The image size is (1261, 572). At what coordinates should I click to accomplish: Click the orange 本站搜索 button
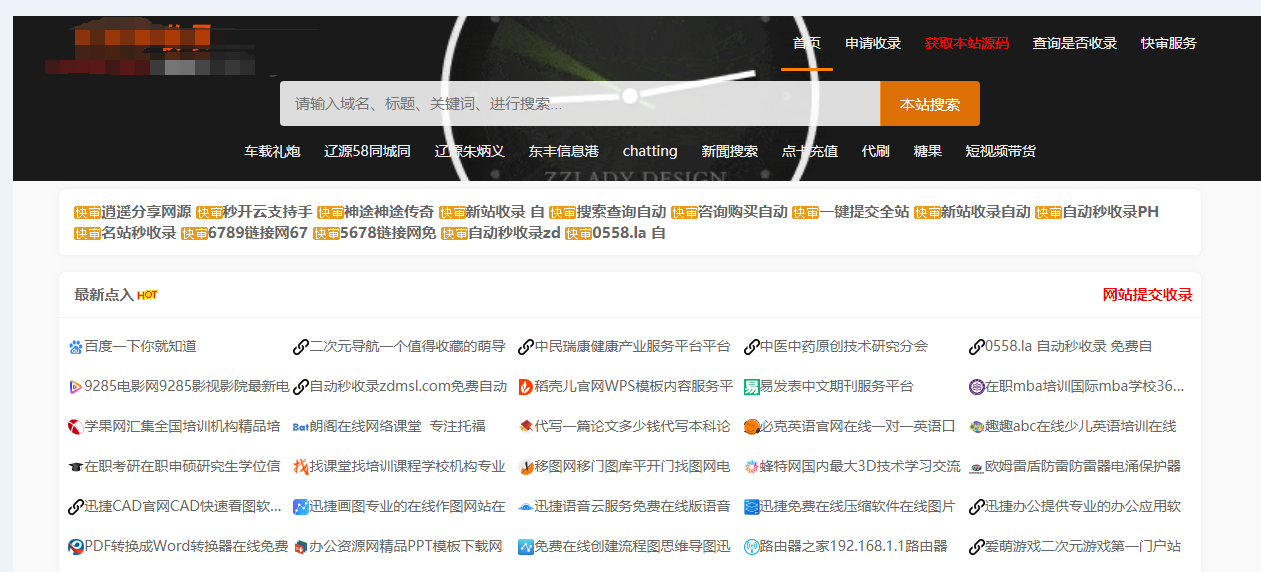tap(930, 104)
